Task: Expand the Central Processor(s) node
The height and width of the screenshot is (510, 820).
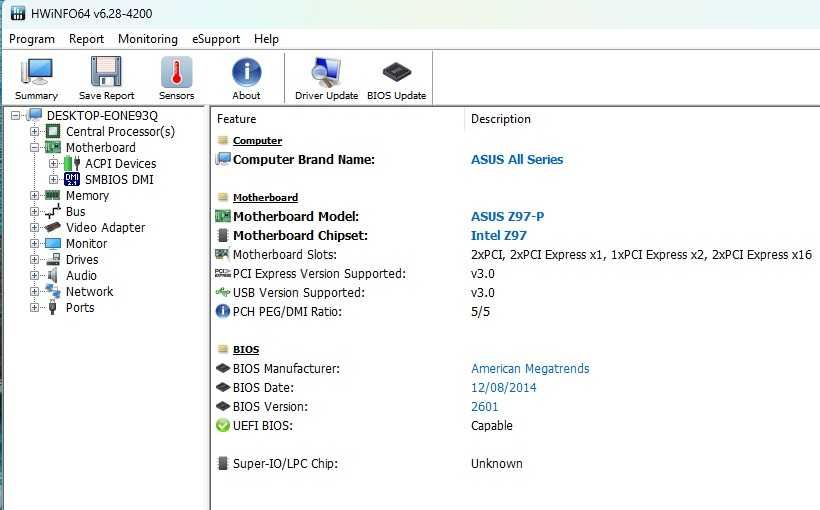Action: tap(35, 131)
